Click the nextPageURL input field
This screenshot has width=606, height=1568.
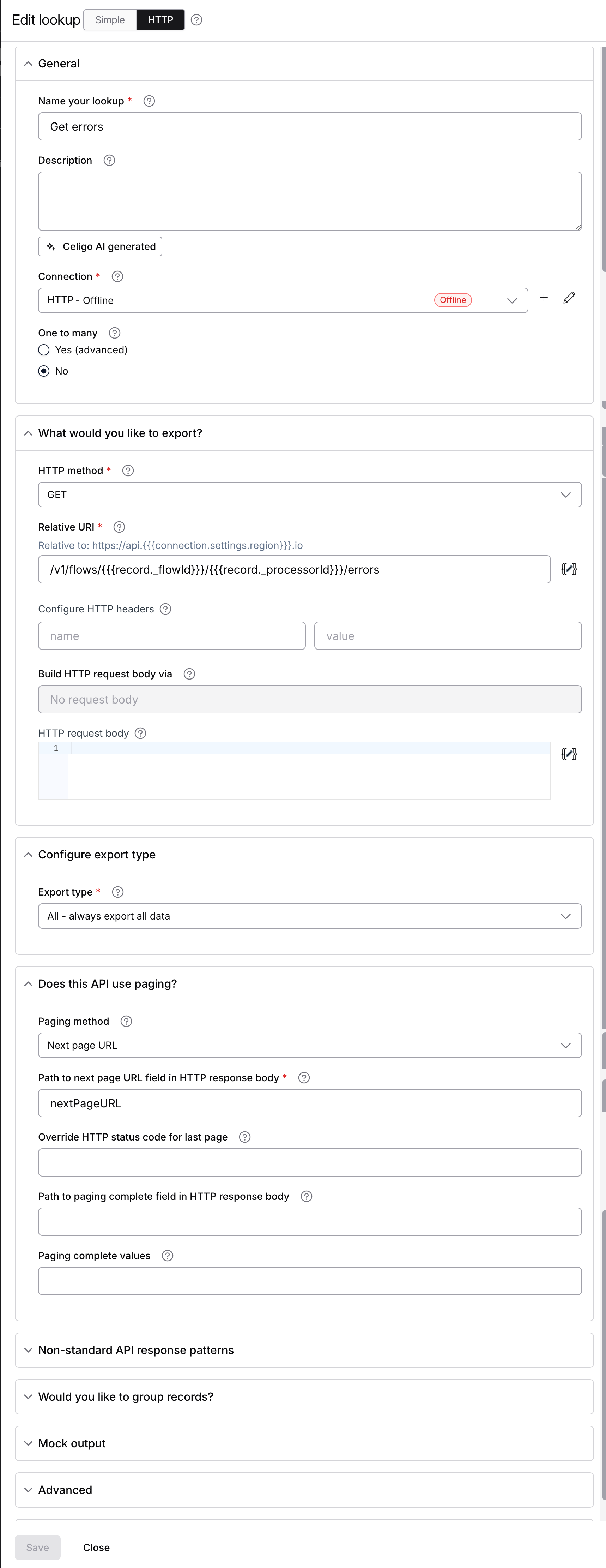pyautogui.click(x=310, y=1102)
